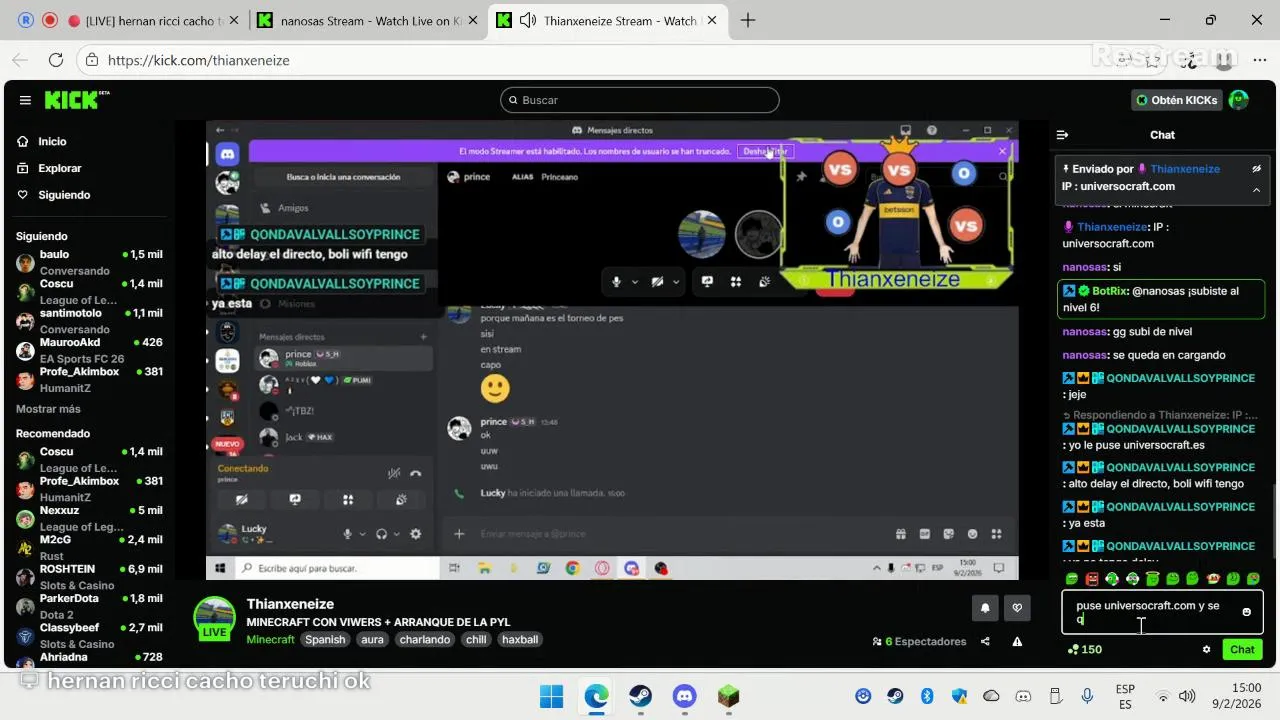
Task: Open the Minecraft category link
Action: [270, 639]
